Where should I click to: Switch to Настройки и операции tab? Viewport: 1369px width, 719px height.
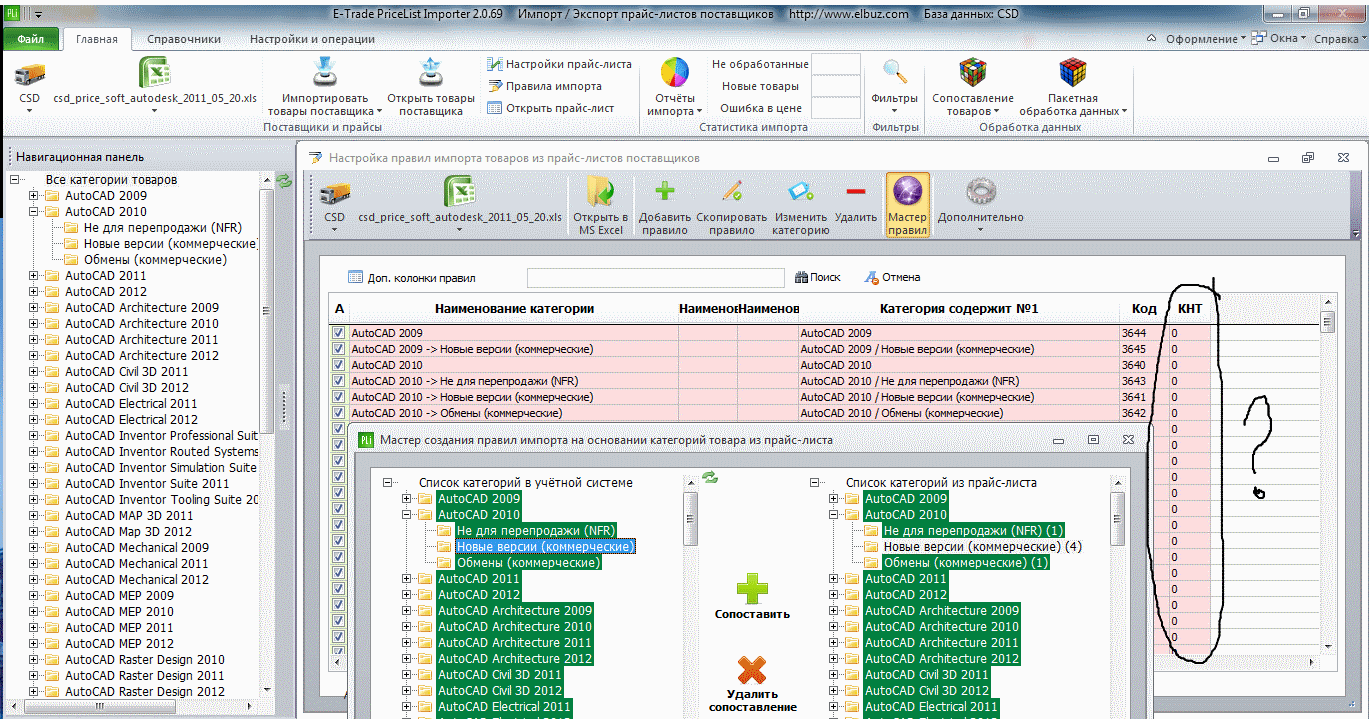tap(312, 39)
